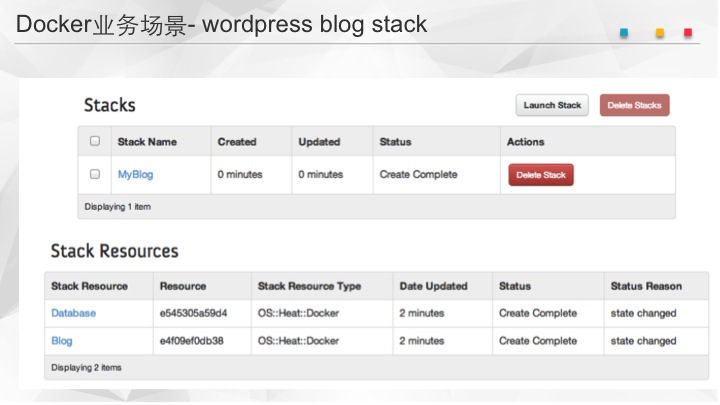The image size is (720, 405).
Task: Check the MyBlog row checkbox
Action: point(95,174)
